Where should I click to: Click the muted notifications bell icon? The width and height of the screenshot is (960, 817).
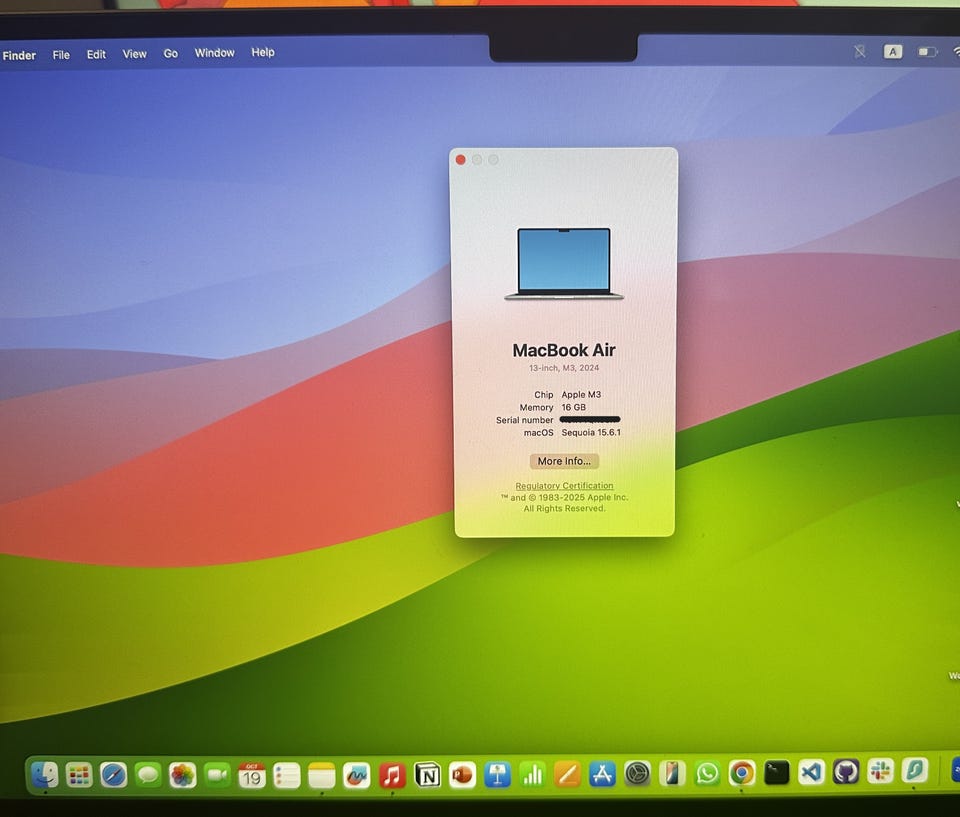click(860, 52)
